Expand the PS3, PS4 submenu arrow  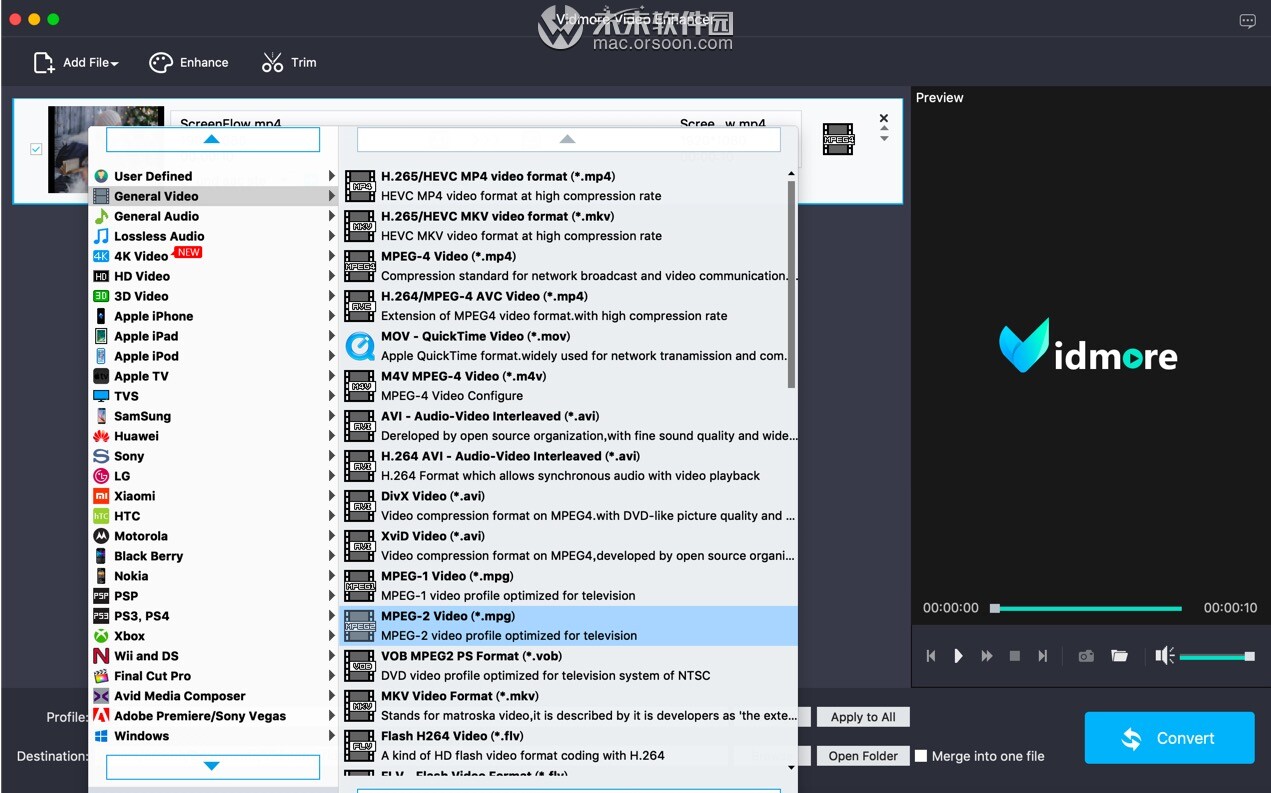point(332,616)
